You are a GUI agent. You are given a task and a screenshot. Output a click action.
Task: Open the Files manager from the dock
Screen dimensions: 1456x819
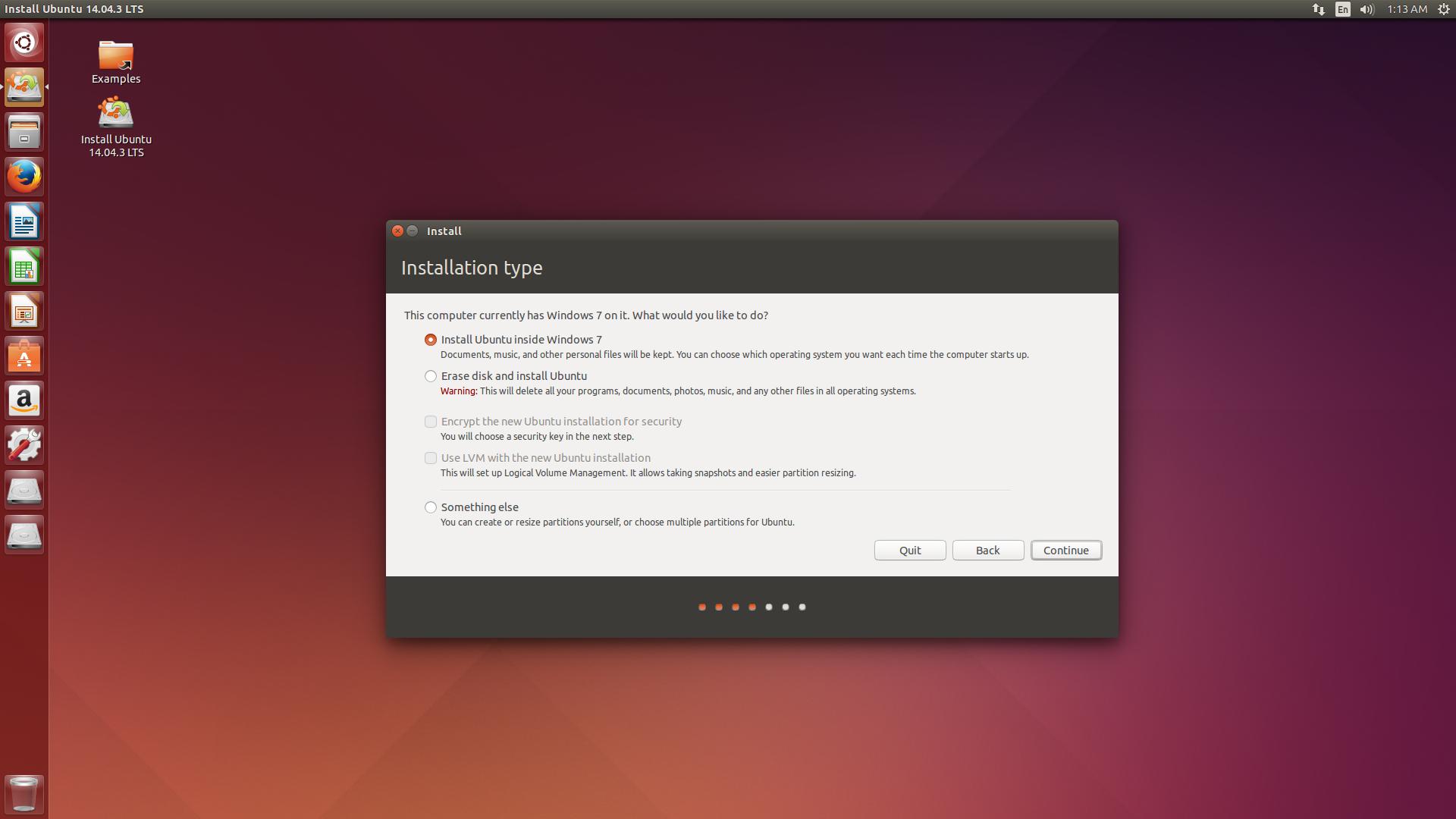tap(24, 132)
